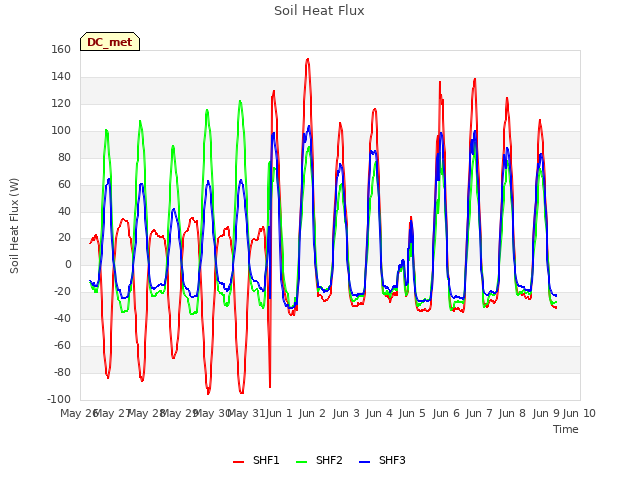Click the Jun 1 x-axis label
This screenshot has width=640, height=480.
(x=279, y=413)
